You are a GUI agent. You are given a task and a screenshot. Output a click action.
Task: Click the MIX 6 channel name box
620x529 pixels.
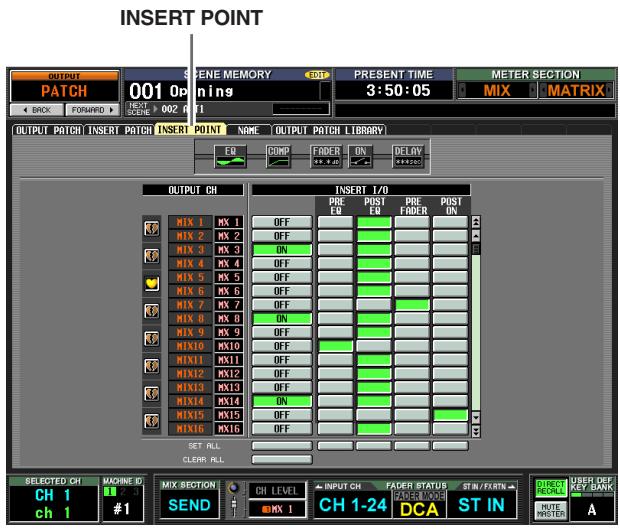[190, 291]
